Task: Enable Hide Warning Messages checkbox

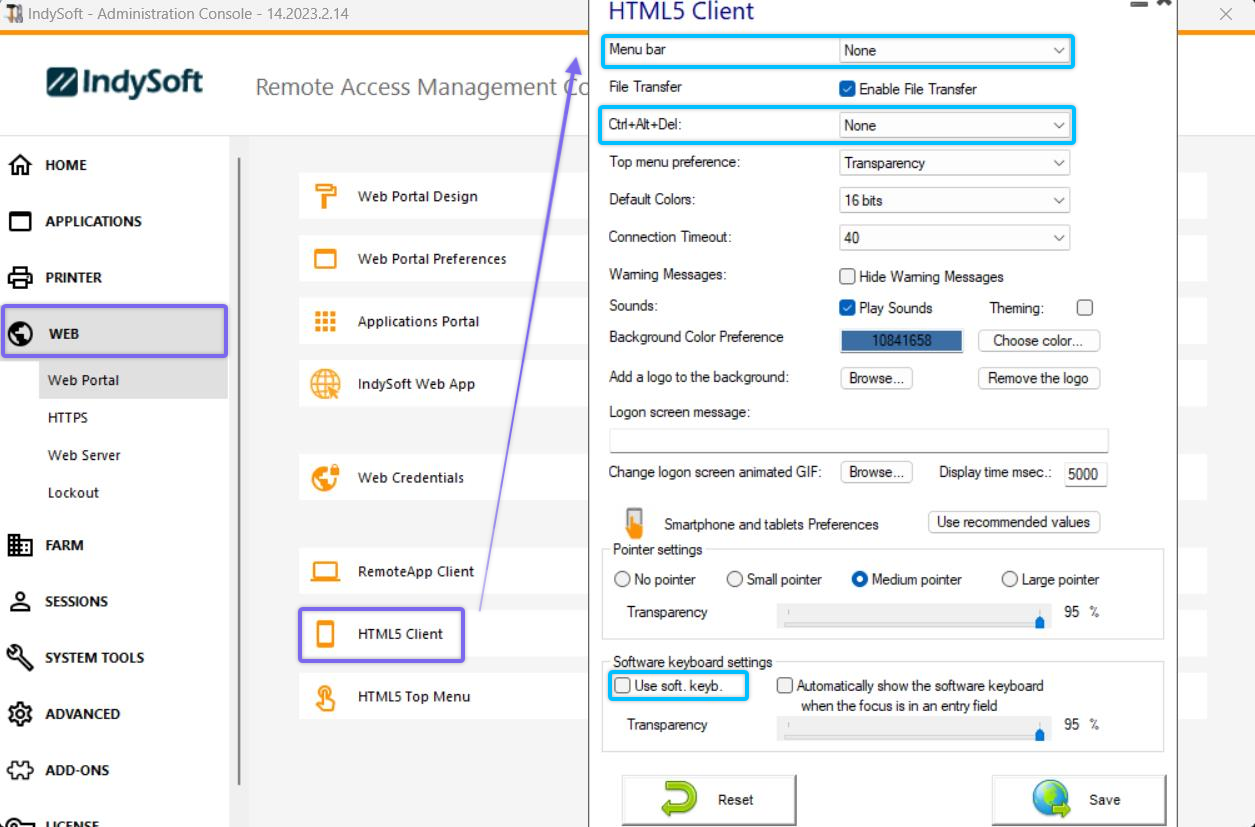Action: point(847,277)
